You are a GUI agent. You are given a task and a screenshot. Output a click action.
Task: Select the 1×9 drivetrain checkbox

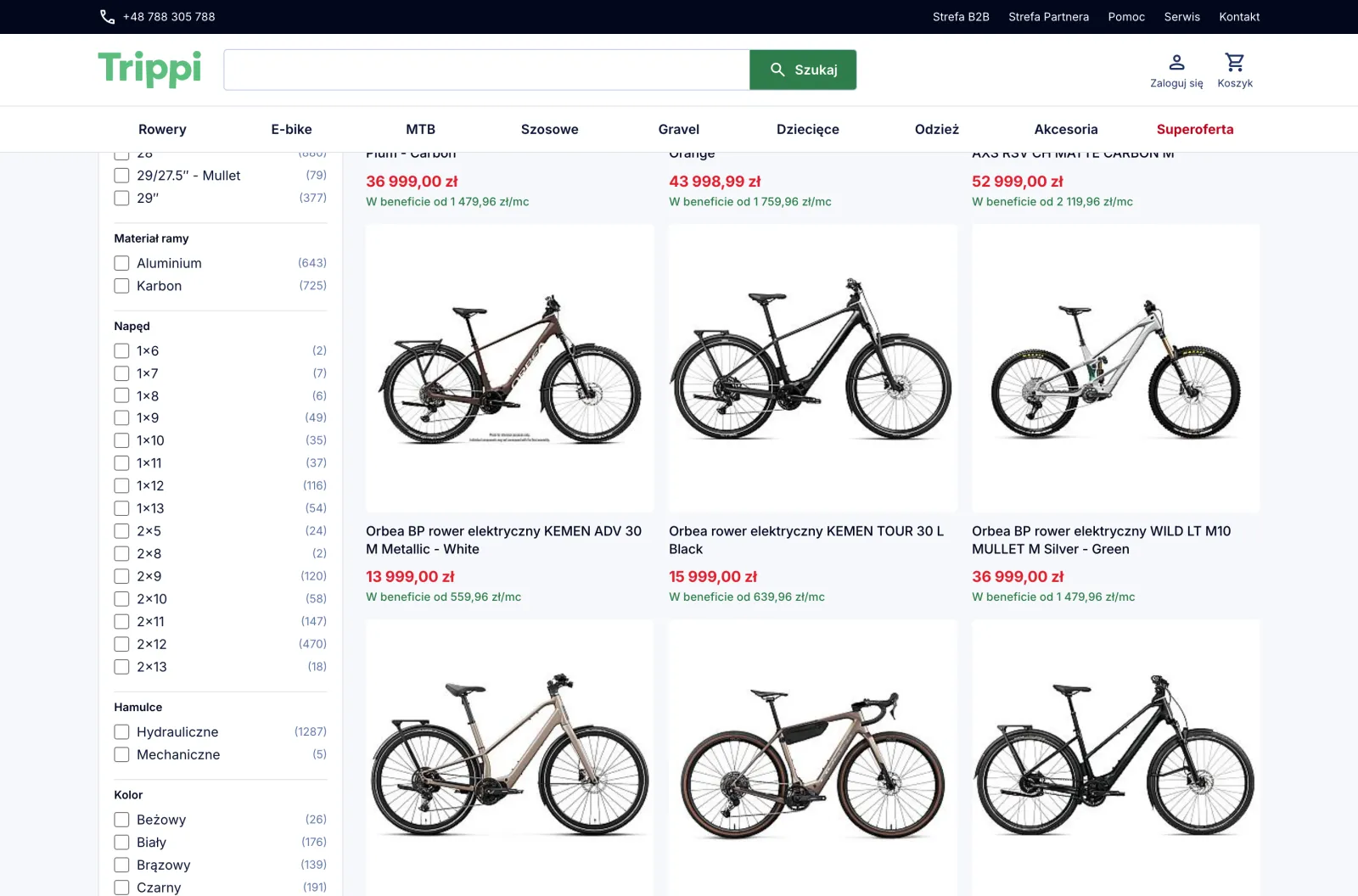(x=121, y=417)
